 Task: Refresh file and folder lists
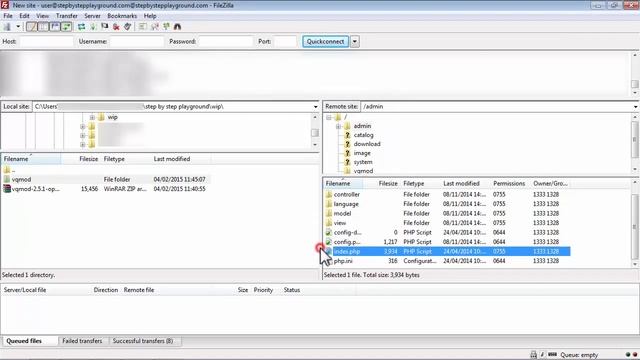82,27
